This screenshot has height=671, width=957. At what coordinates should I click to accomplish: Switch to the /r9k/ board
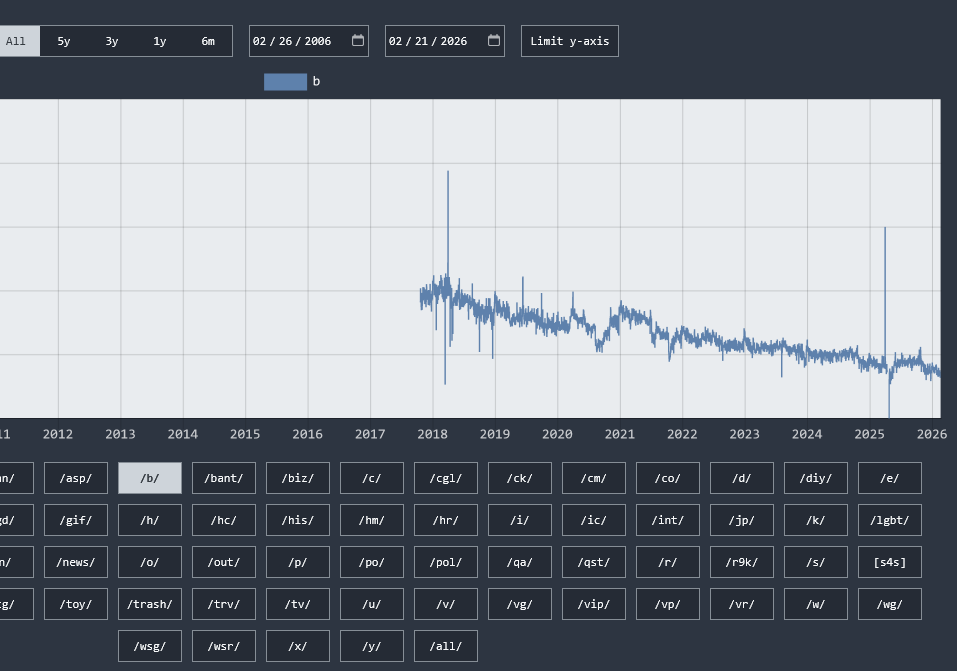point(742,562)
